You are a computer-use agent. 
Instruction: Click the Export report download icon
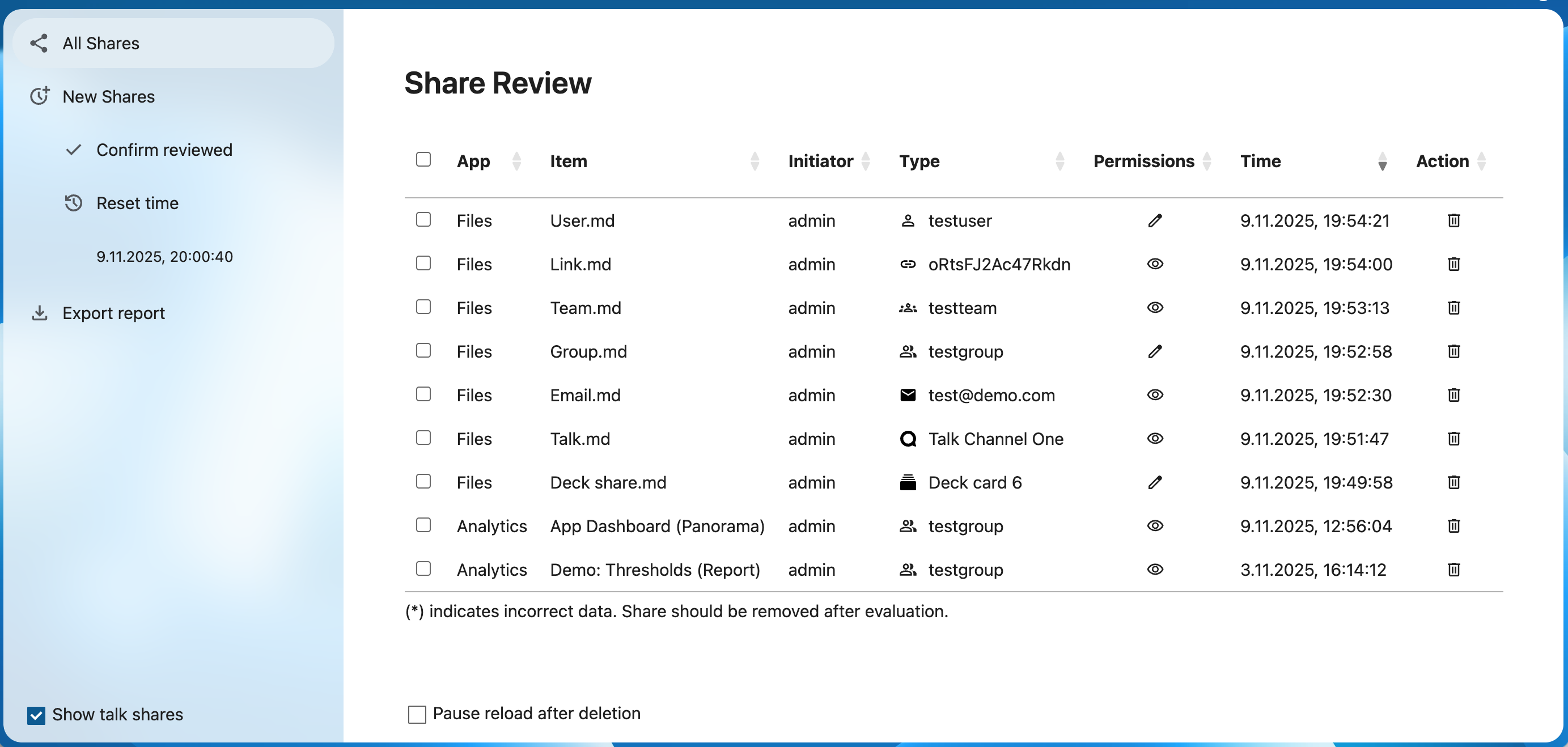click(40, 313)
